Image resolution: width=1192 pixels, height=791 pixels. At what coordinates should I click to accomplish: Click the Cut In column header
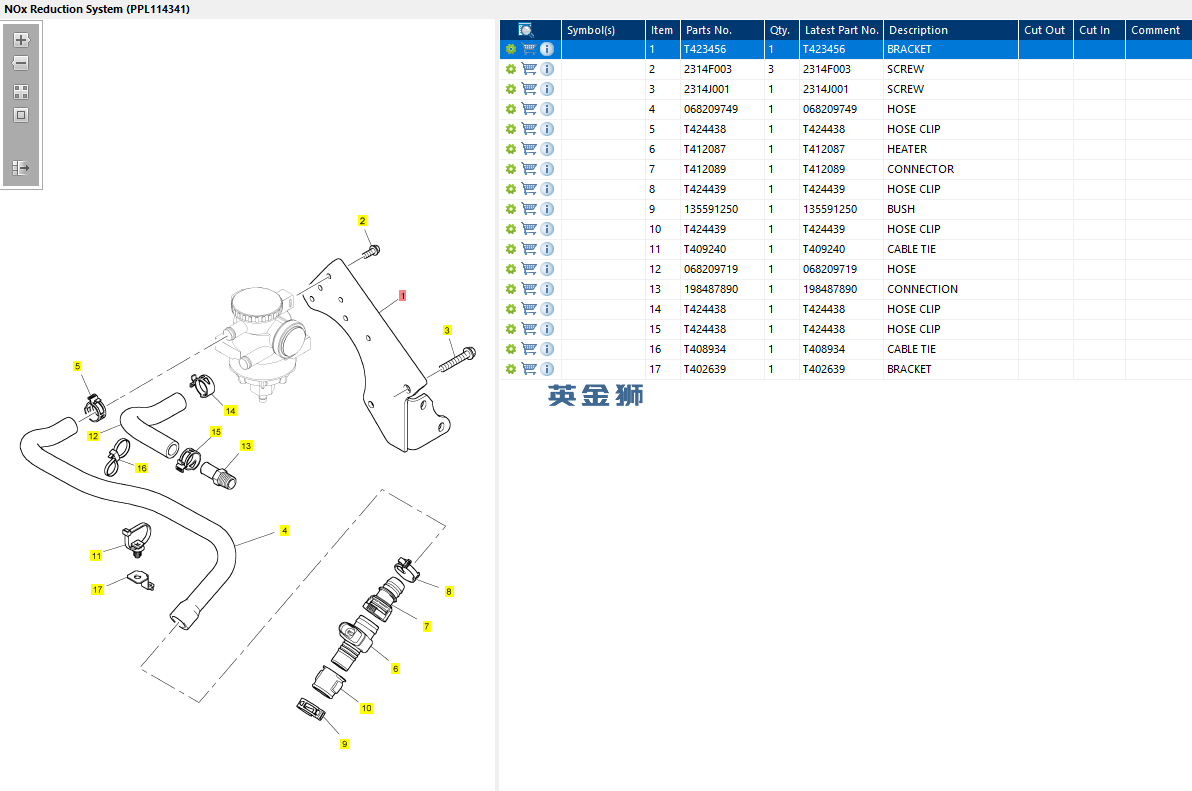[x=1098, y=30]
